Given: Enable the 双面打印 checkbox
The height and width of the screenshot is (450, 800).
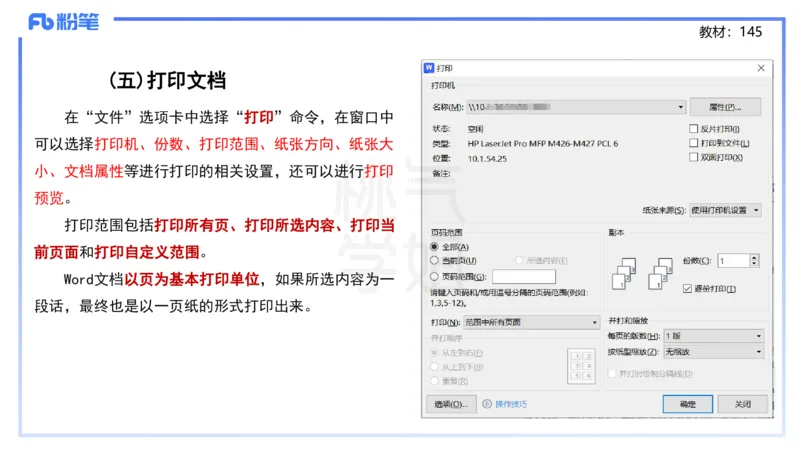Looking at the screenshot, I should pyautogui.click(x=693, y=157).
